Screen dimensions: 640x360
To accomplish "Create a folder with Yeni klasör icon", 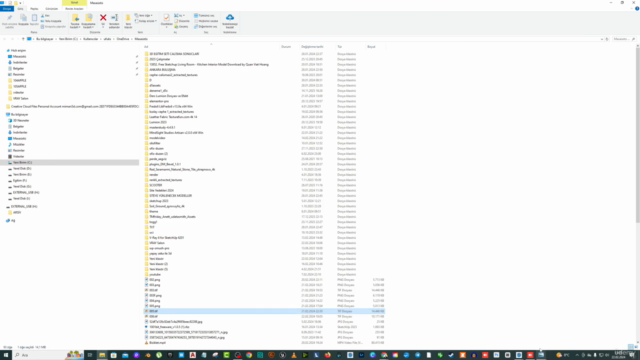I will (x=128, y=18).
